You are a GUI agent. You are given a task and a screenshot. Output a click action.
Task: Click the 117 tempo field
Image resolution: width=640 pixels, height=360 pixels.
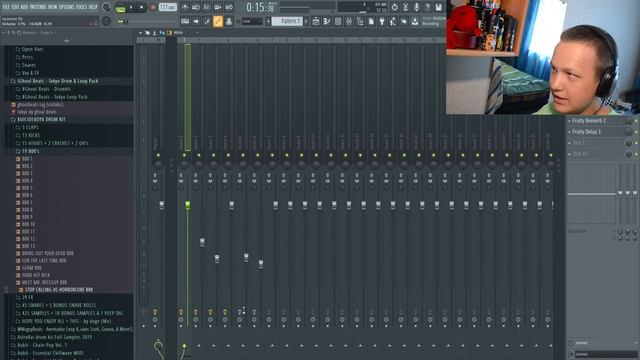(168, 7)
